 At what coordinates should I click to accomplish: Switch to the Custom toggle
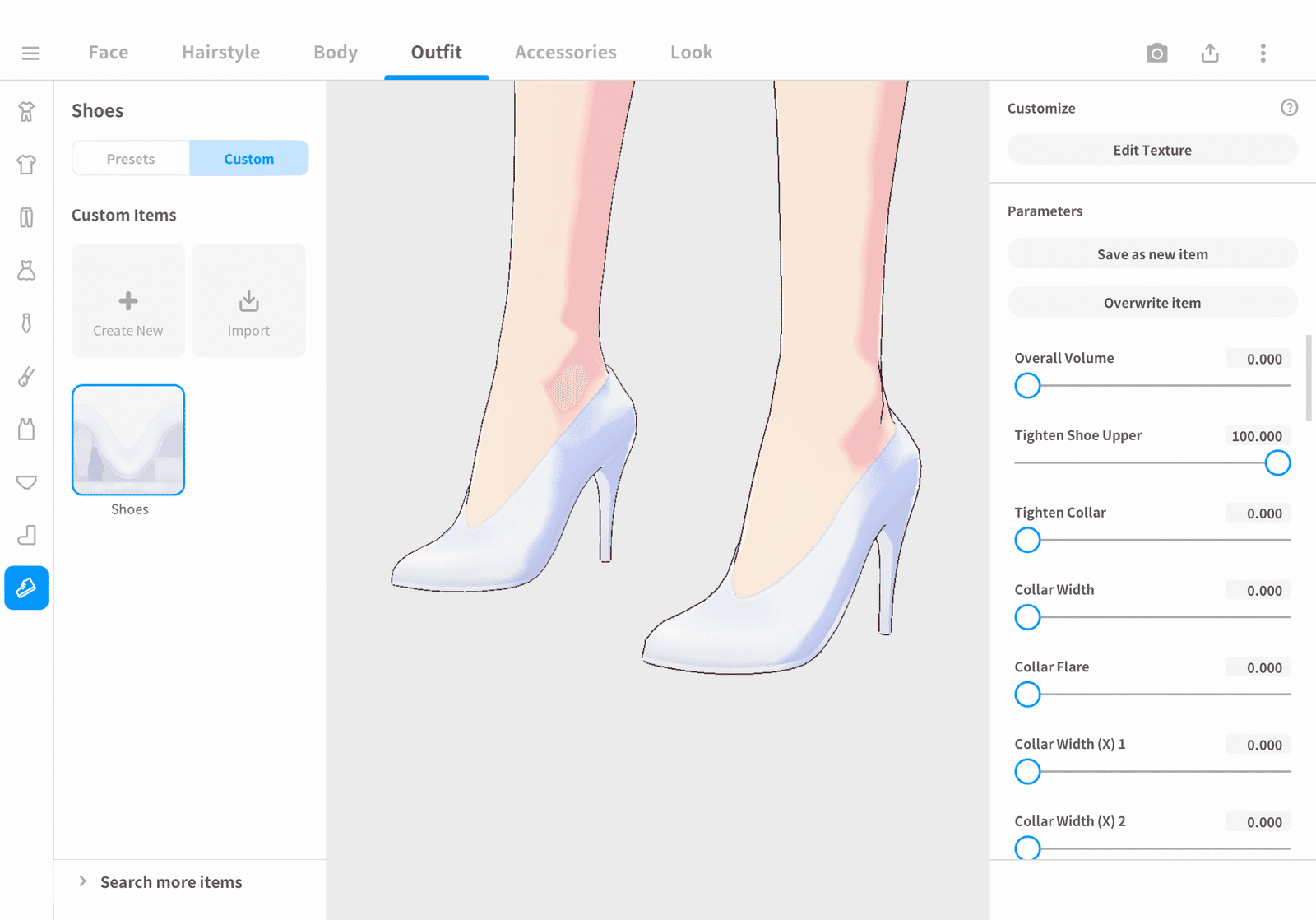[x=249, y=159]
